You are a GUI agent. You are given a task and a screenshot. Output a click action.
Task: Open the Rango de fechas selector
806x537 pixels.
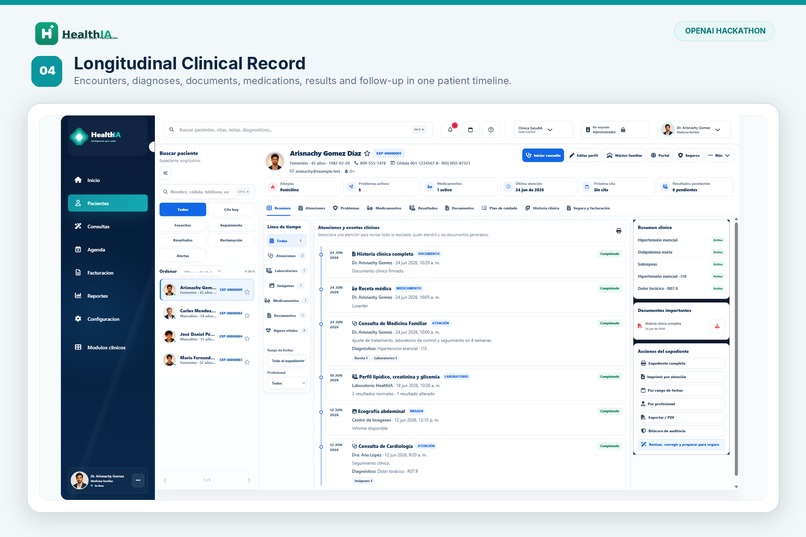point(287,361)
